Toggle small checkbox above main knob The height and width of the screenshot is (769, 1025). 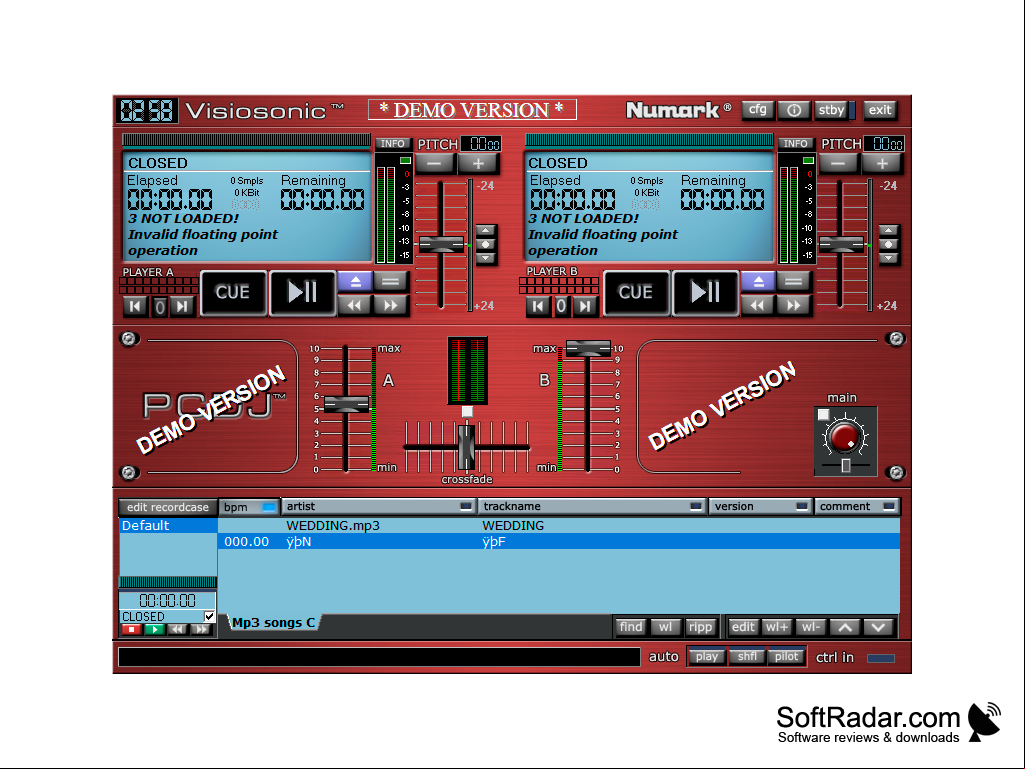coord(824,414)
